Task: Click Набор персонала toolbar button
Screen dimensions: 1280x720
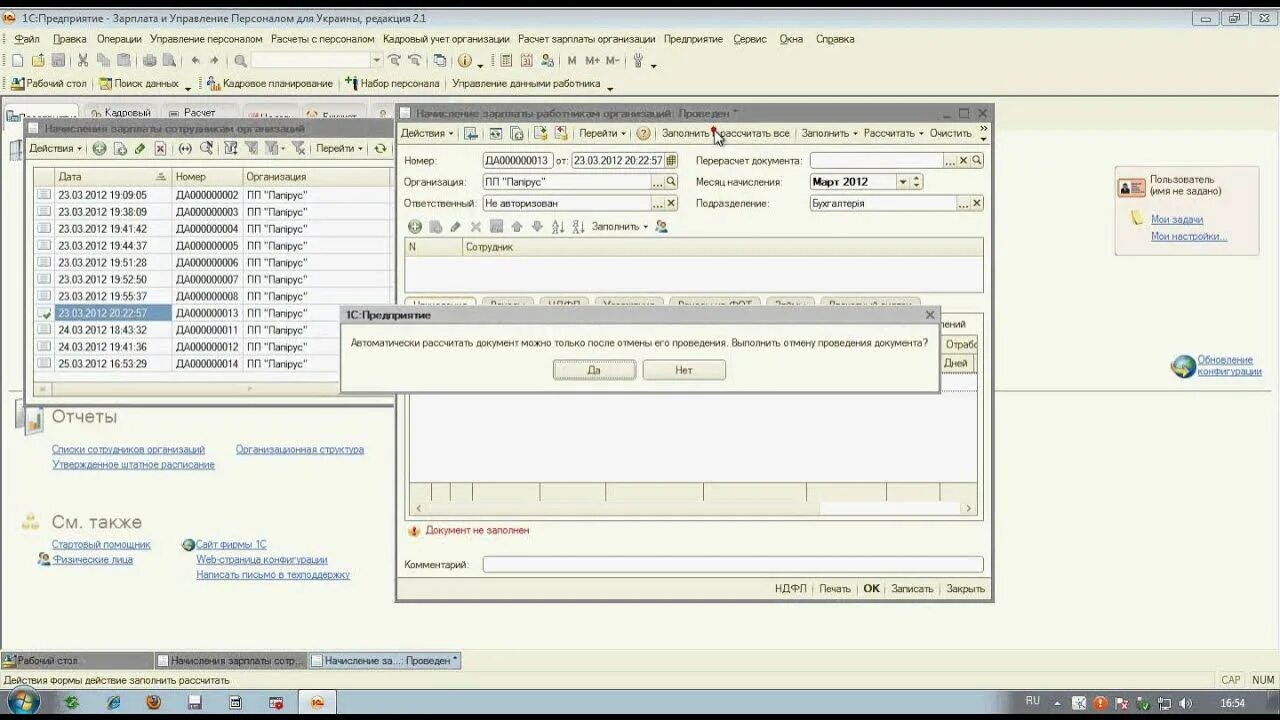Action: click(x=392, y=84)
